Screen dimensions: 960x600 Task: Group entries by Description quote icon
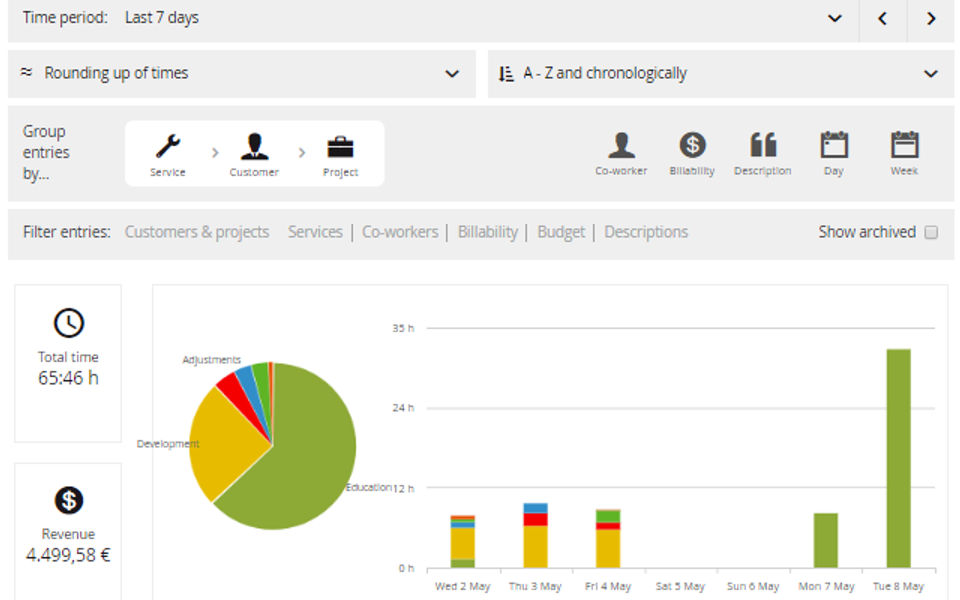pos(763,145)
